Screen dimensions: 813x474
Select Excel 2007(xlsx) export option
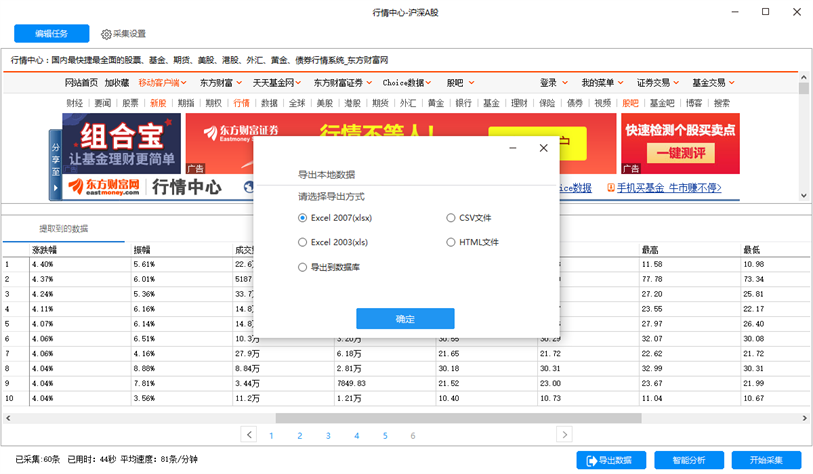tap(335, 218)
